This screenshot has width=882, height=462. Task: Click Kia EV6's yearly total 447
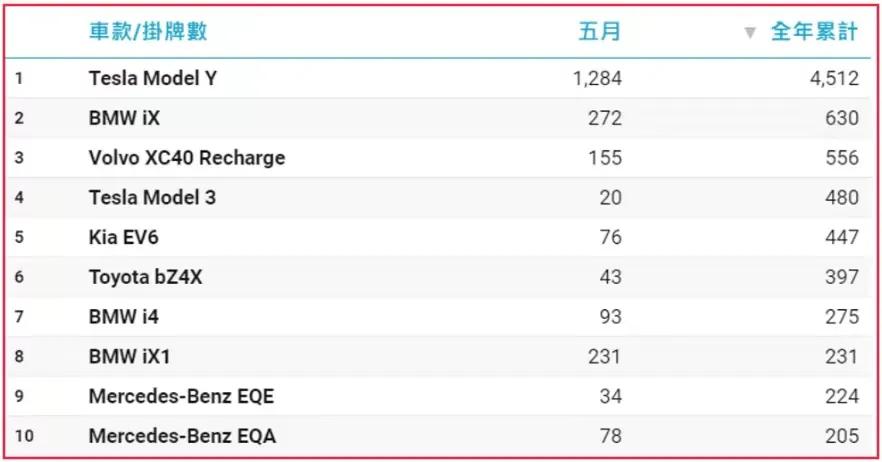pyautogui.click(x=842, y=237)
